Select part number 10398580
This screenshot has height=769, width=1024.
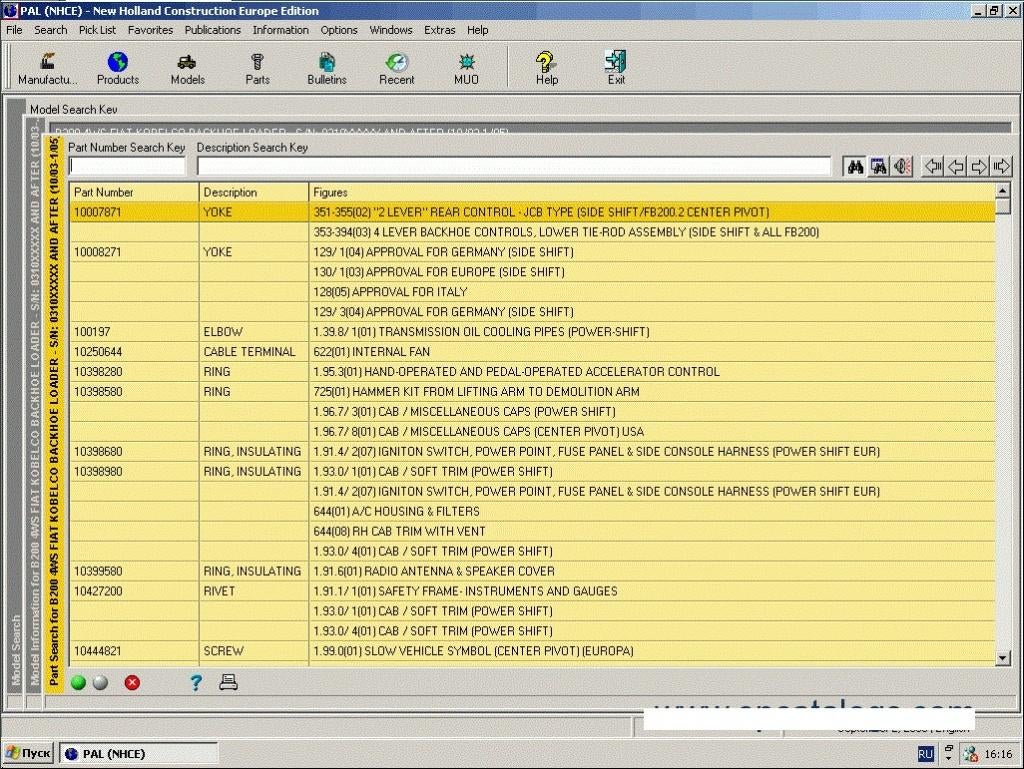[x=97, y=392]
